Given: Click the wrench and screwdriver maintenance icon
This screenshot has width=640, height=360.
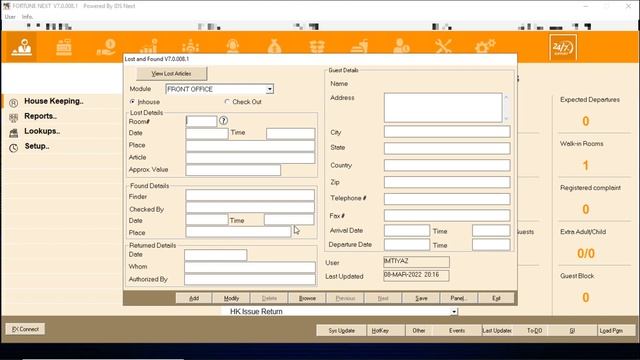Looking at the screenshot, I should (x=443, y=46).
